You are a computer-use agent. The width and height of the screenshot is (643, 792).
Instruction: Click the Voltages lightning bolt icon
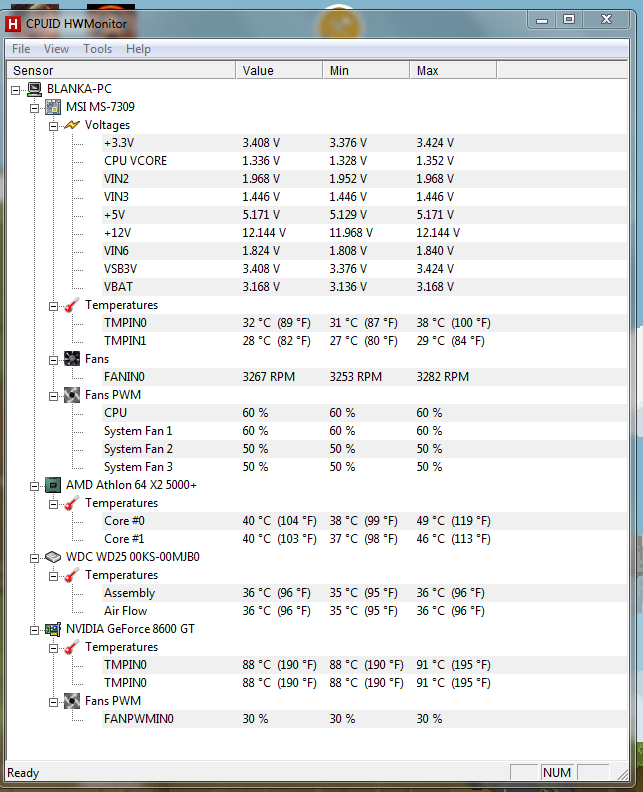click(71, 125)
